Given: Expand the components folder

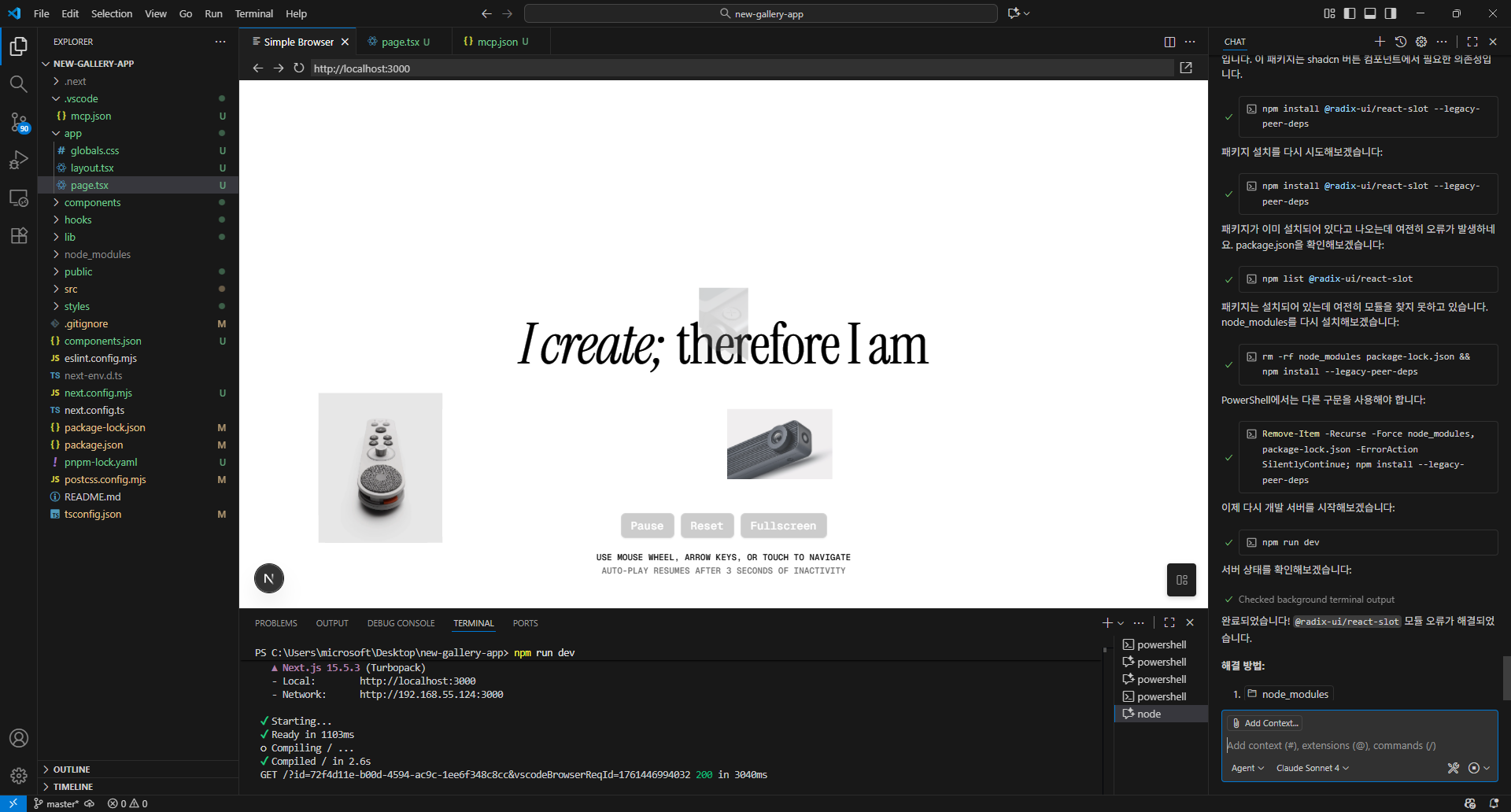Looking at the screenshot, I should point(92,202).
